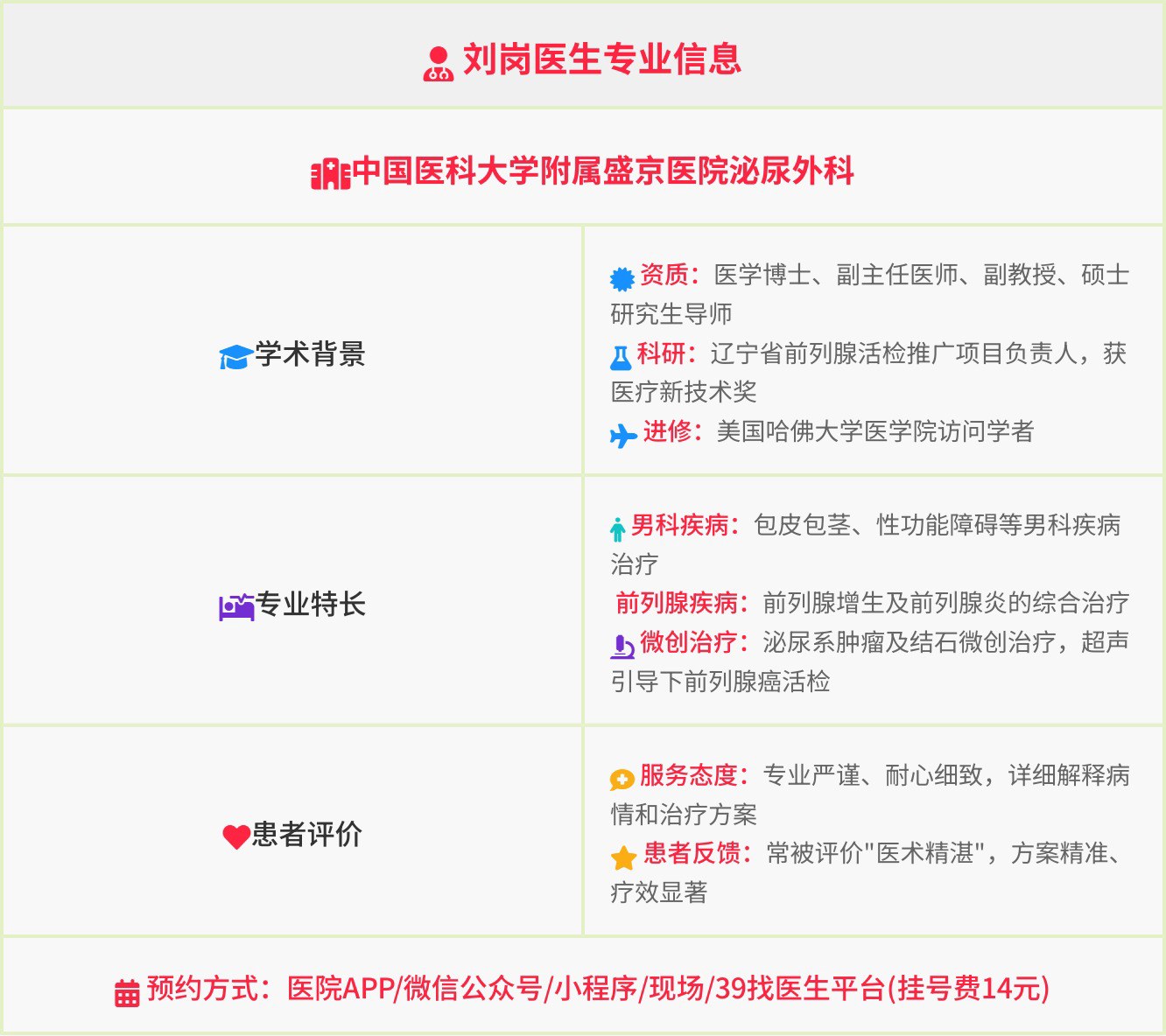This screenshot has height=1036, width=1166.
Task: Click the chat bubble icon beside 服务态度
Action: pyautogui.click(x=622, y=779)
